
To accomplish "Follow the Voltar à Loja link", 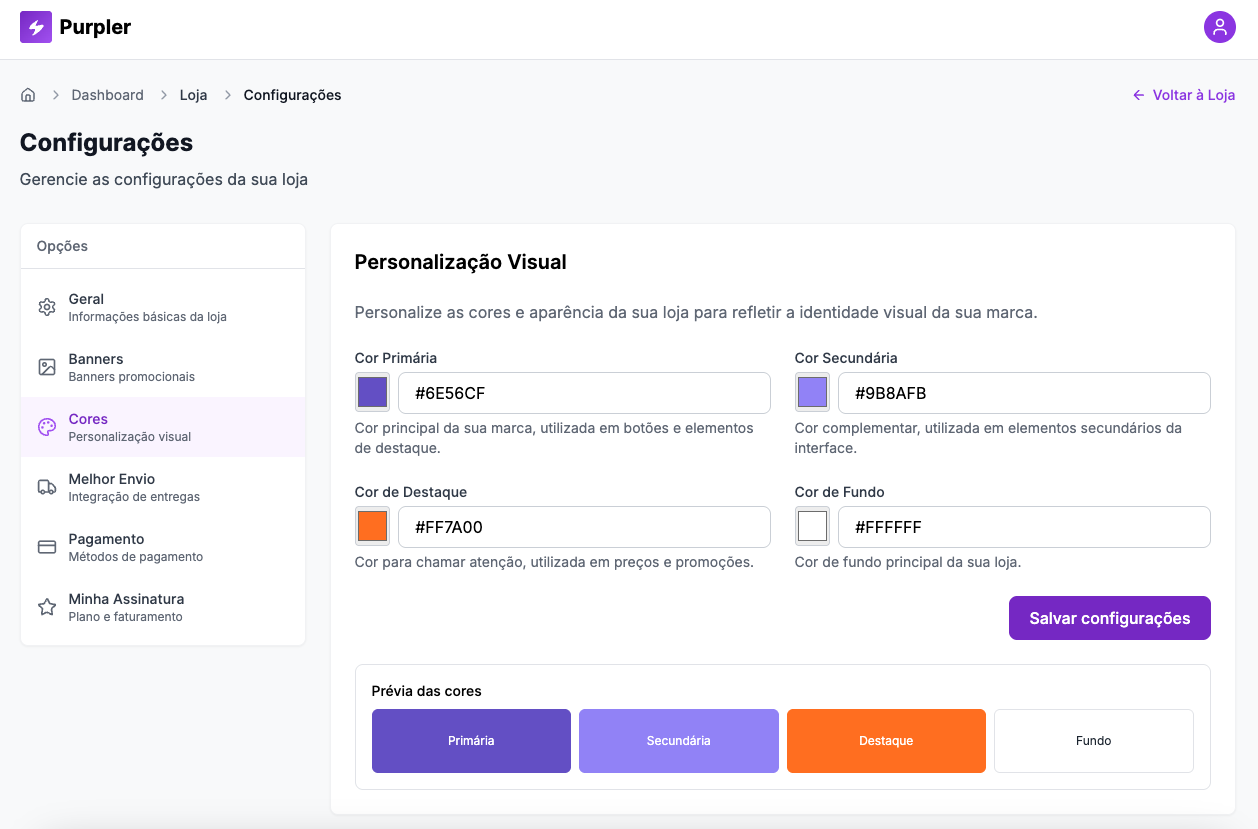I will pos(1184,94).
